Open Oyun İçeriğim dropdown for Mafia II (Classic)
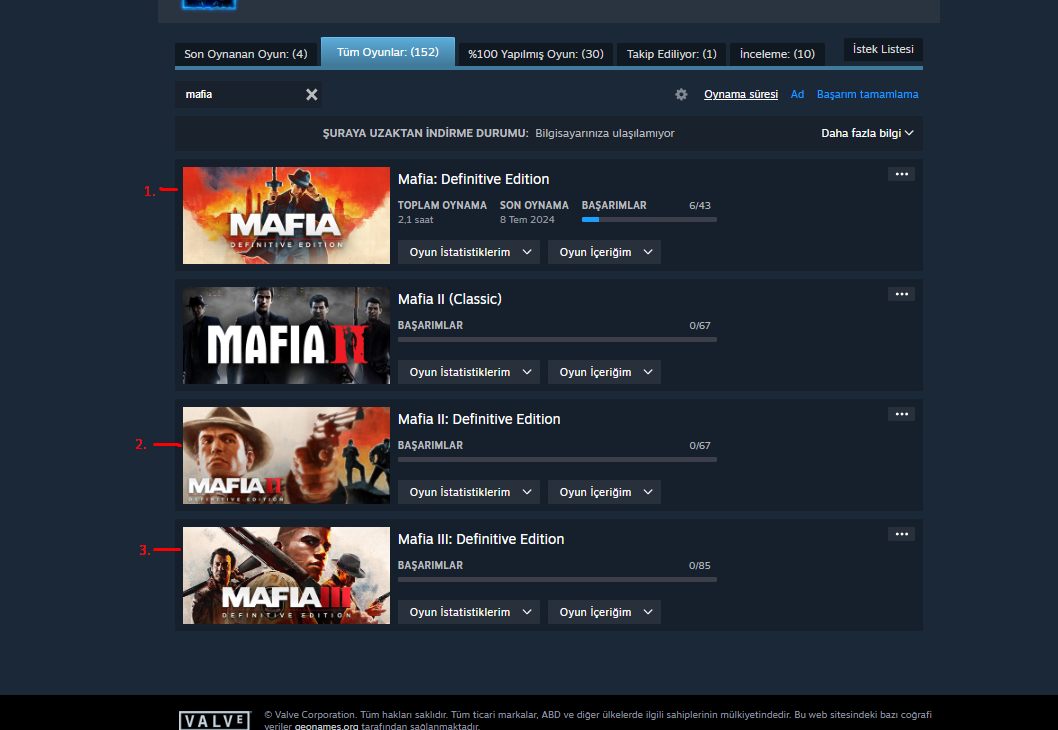 click(x=604, y=371)
